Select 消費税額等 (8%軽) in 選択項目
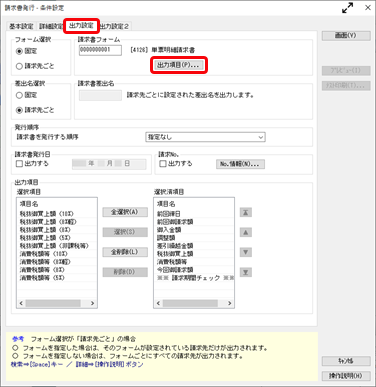The width and height of the screenshot is (376, 387). click(57, 262)
